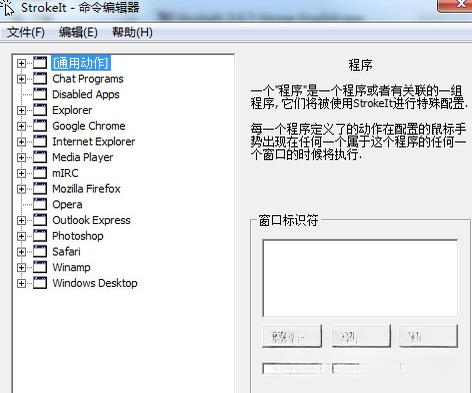Click the window icon beside Mozilla Firefox
The image size is (472, 393).
pos(40,189)
